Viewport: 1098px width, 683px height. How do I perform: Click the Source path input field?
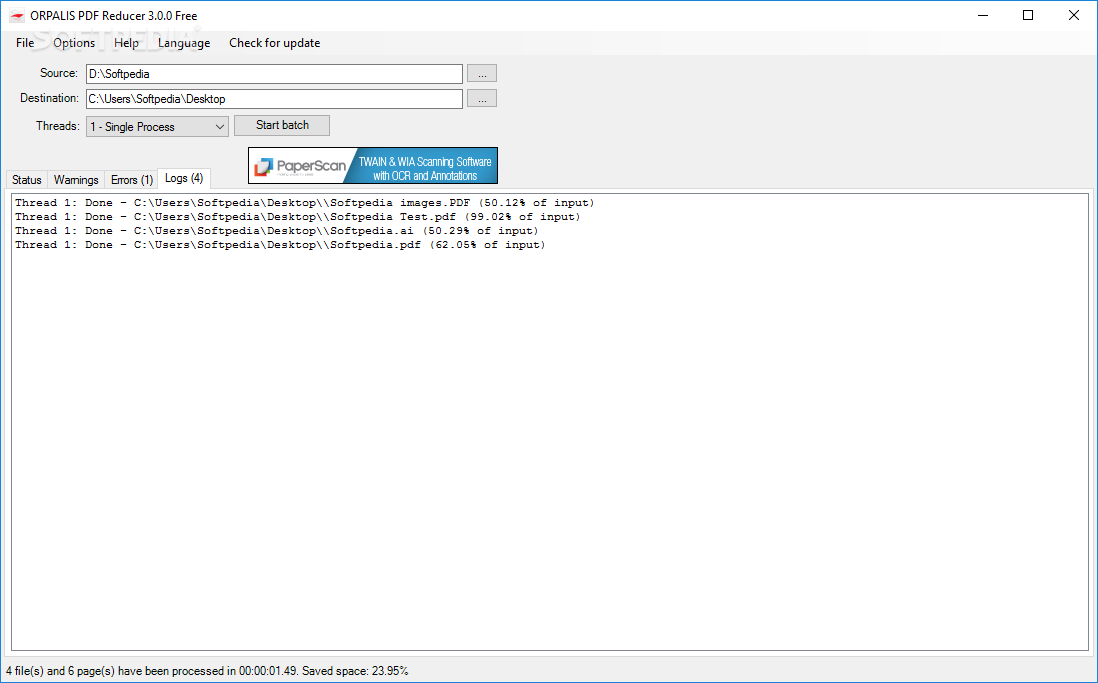point(274,74)
